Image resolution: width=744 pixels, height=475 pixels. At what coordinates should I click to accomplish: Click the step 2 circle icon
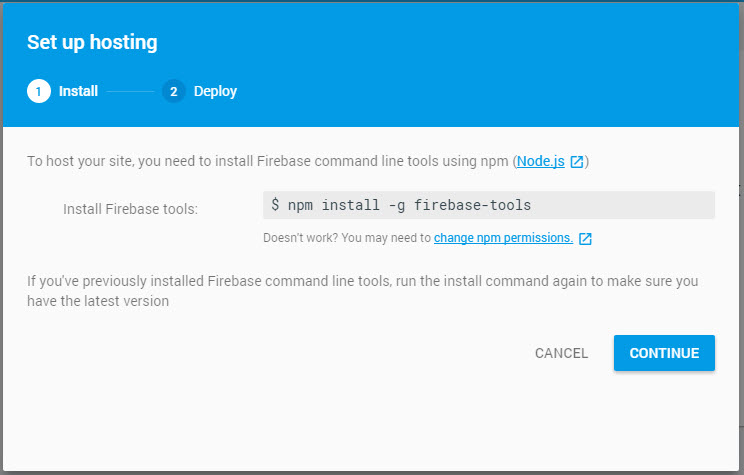(174, 91)
